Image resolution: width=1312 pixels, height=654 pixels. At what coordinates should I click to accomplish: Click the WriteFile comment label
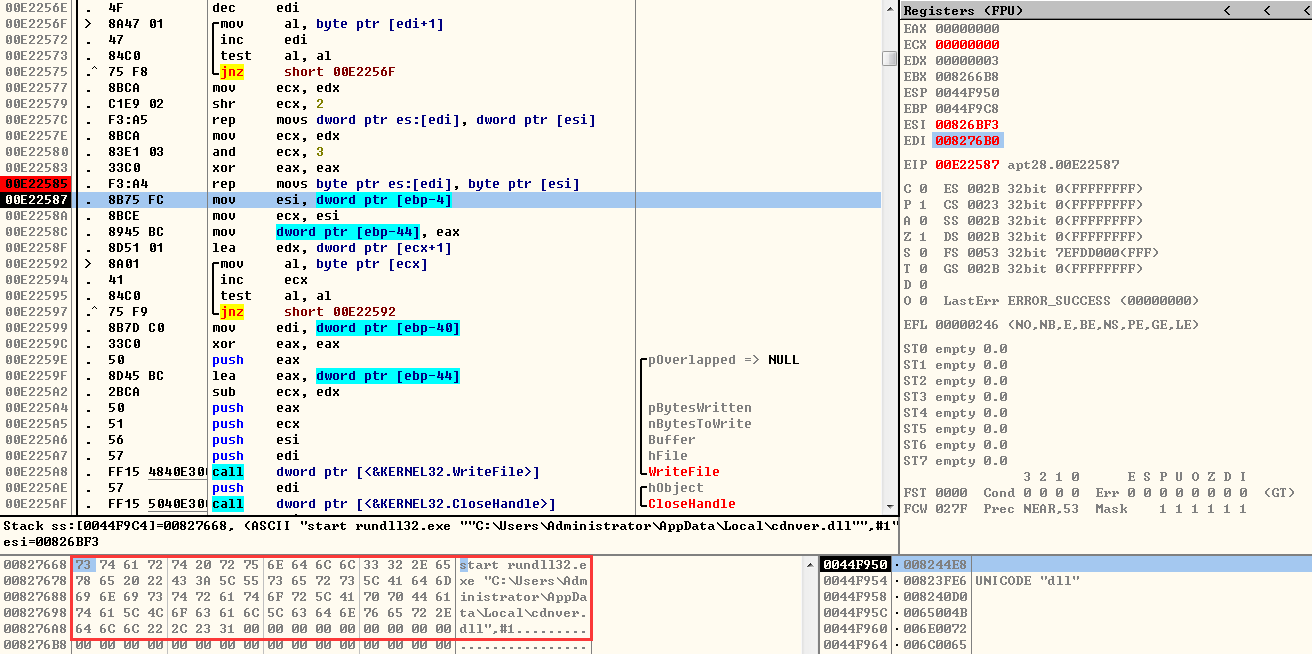click(684, 472)
